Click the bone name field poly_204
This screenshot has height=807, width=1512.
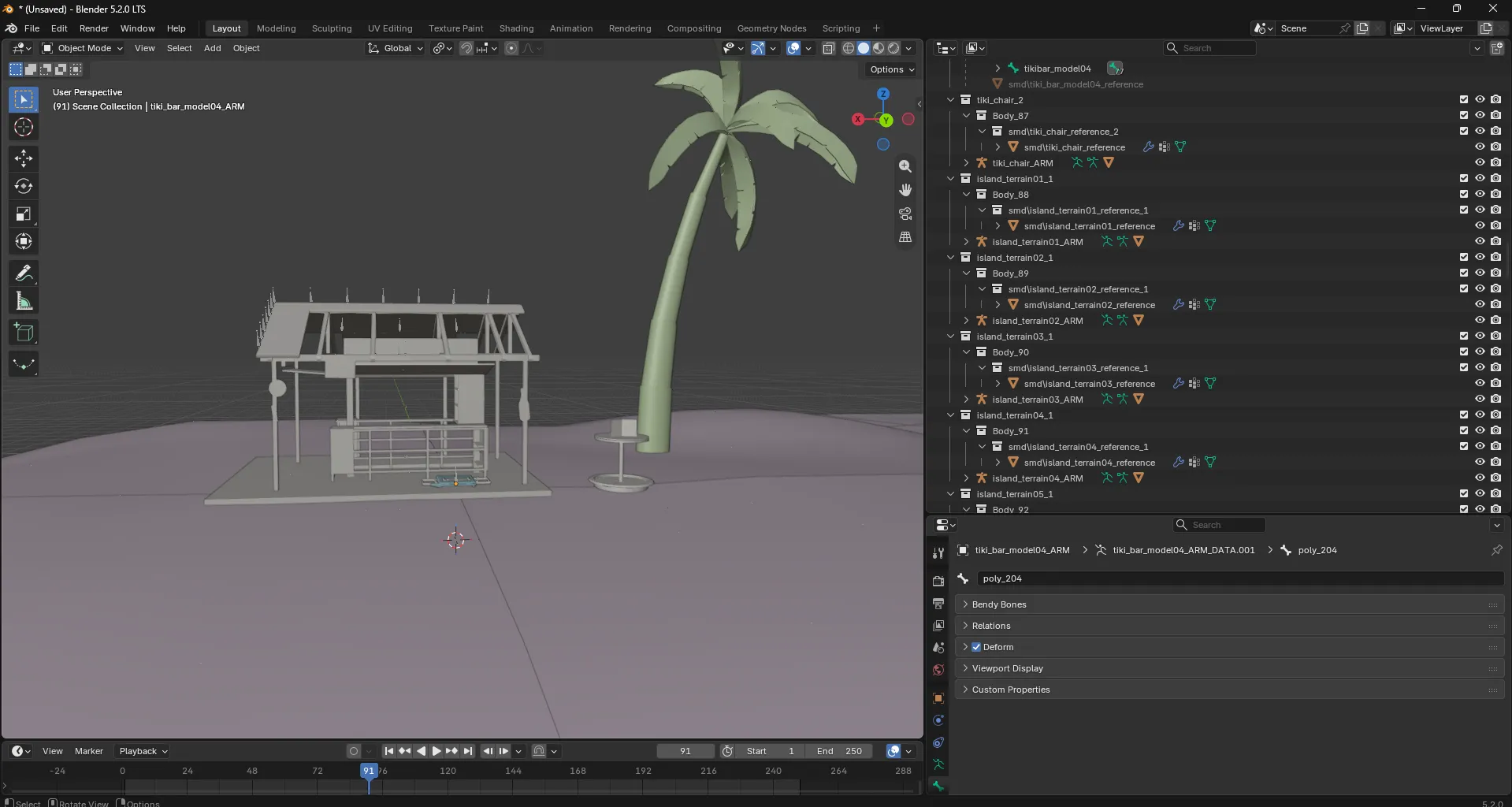(x=1240, y=578)
